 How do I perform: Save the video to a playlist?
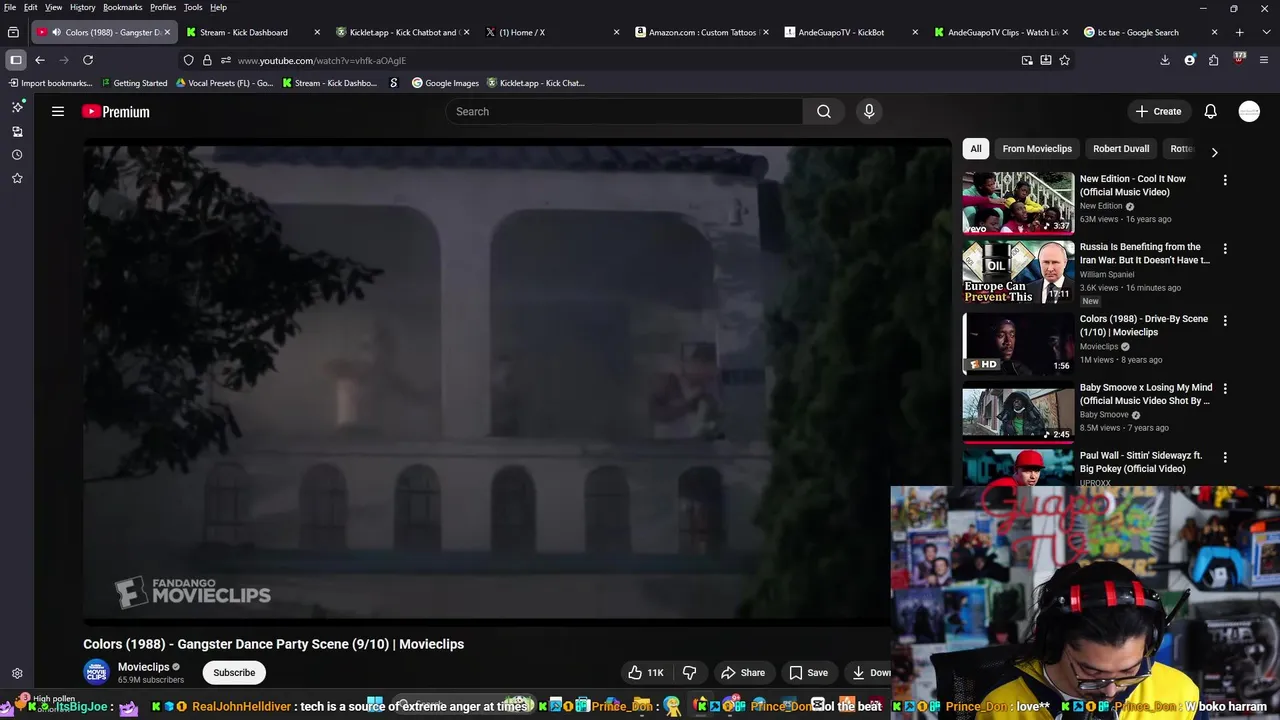[x=808, y=673]
